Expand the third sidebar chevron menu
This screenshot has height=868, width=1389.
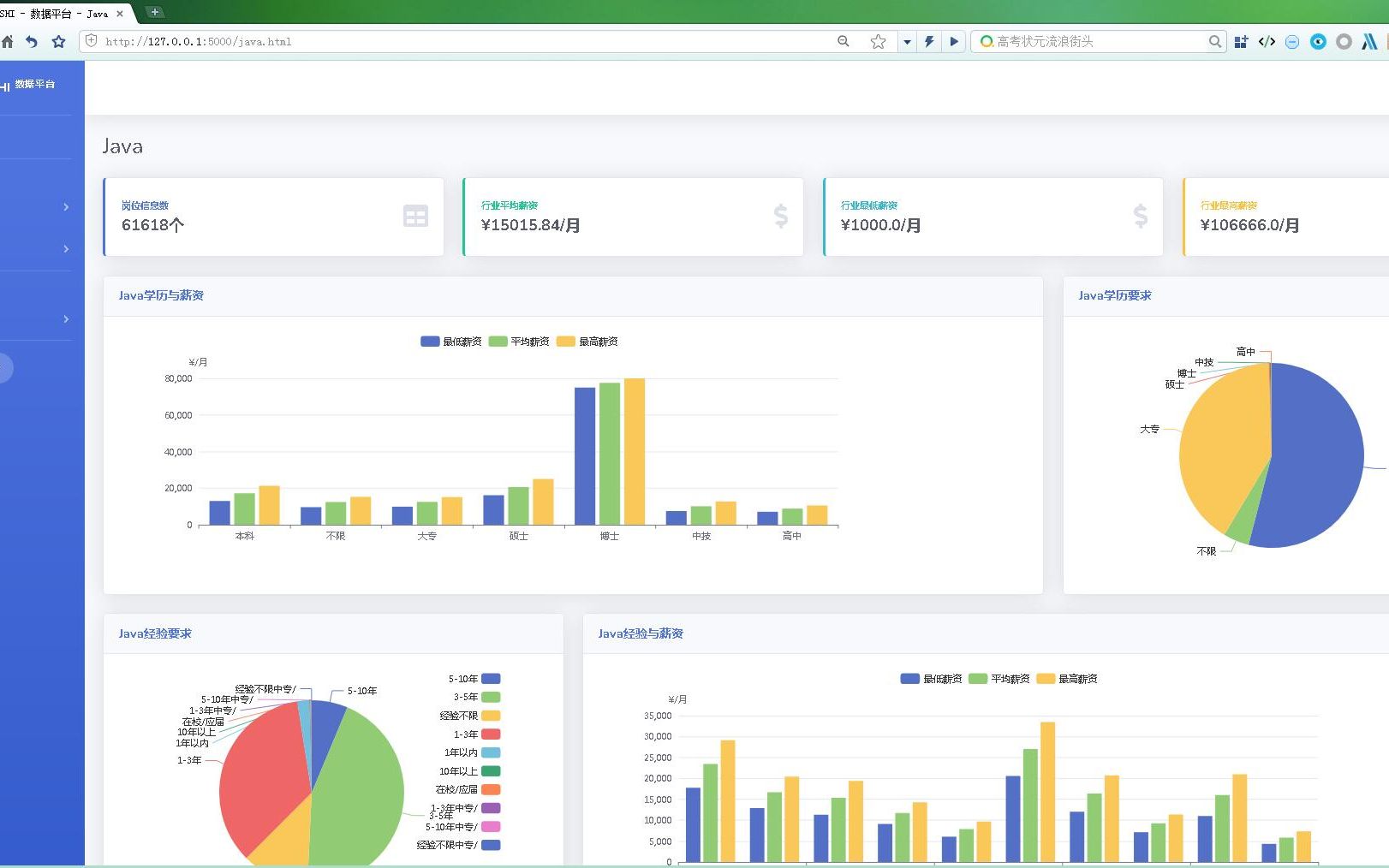click(66, 319)
